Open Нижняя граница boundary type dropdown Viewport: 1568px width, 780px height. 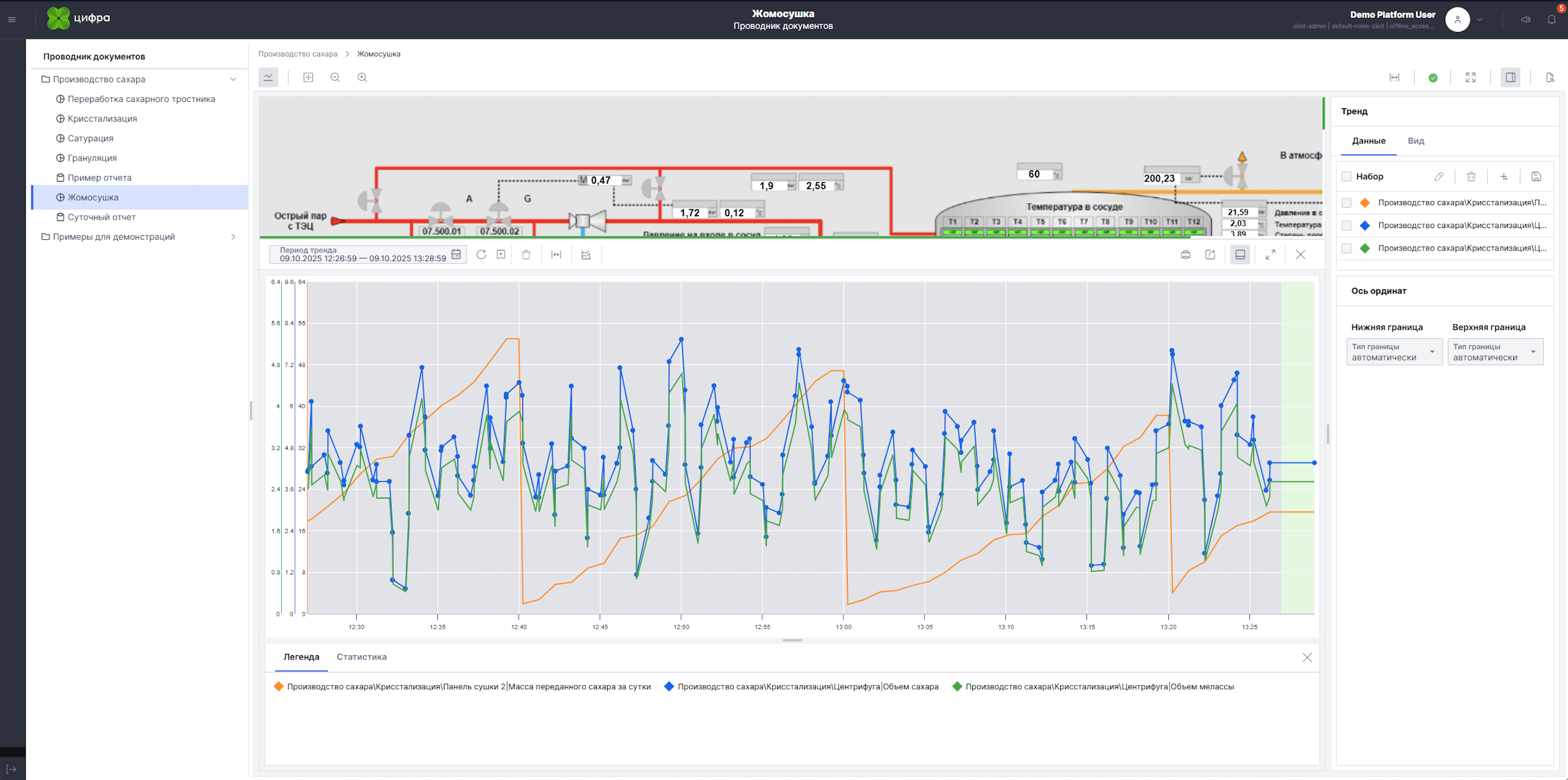[1394, 352]
